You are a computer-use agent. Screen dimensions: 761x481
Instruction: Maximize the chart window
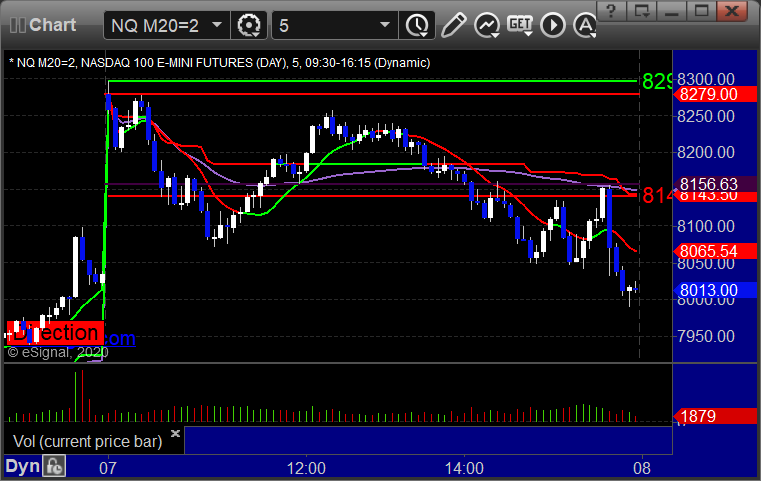(x=701, y=10)
